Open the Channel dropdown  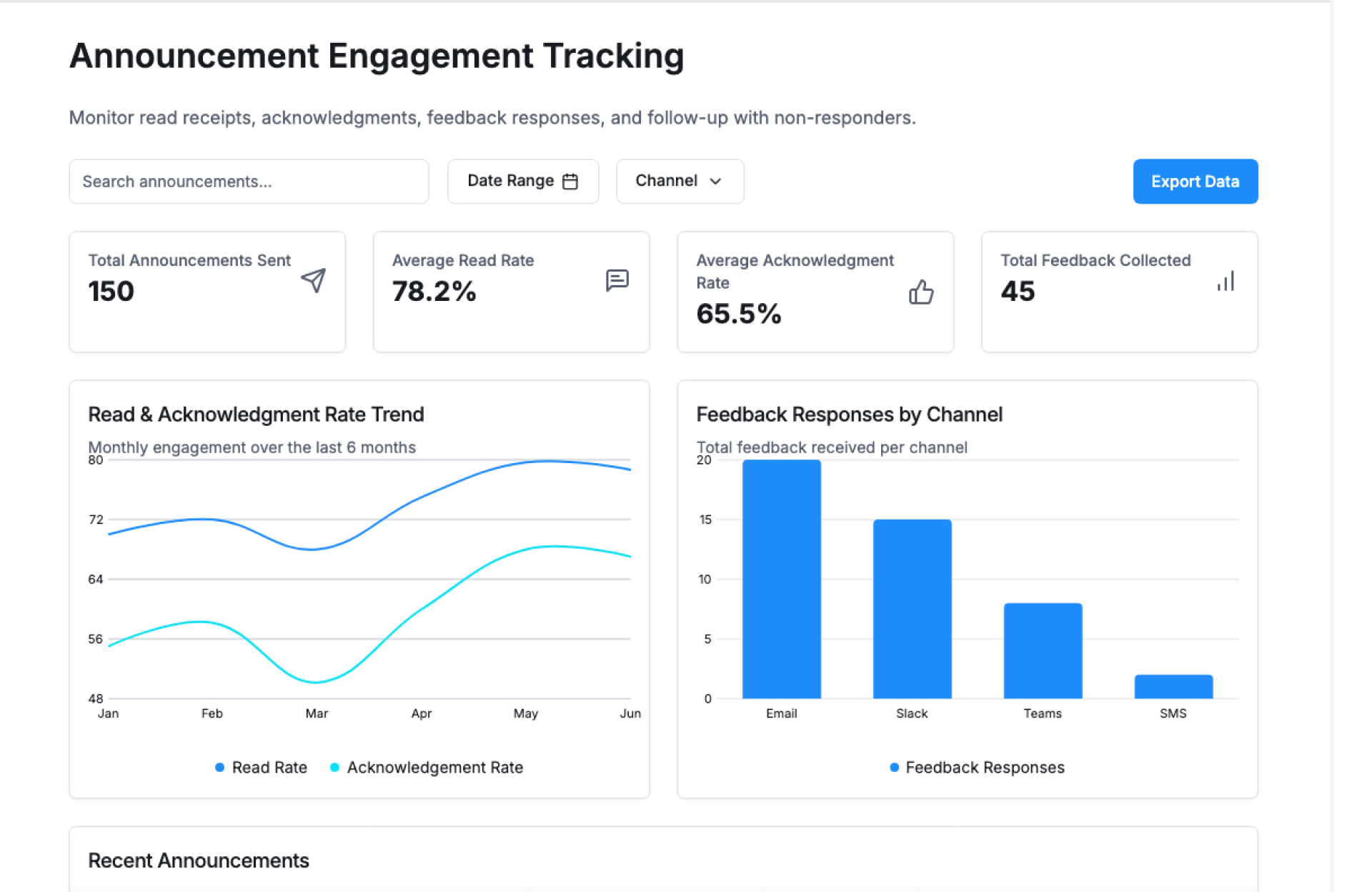click(x=679, y=182)
